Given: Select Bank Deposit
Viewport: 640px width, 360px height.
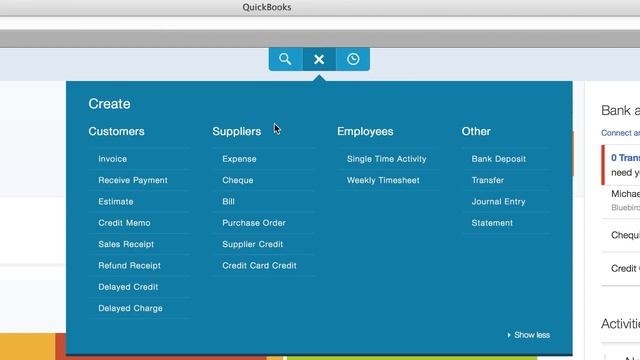Looking at the screenshot, I should (499, 159).
